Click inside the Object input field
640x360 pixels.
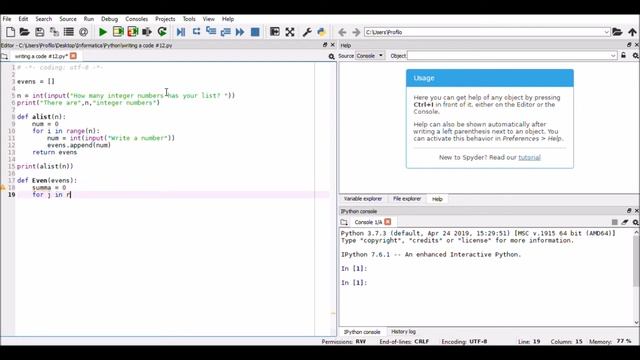click(508, 56)
